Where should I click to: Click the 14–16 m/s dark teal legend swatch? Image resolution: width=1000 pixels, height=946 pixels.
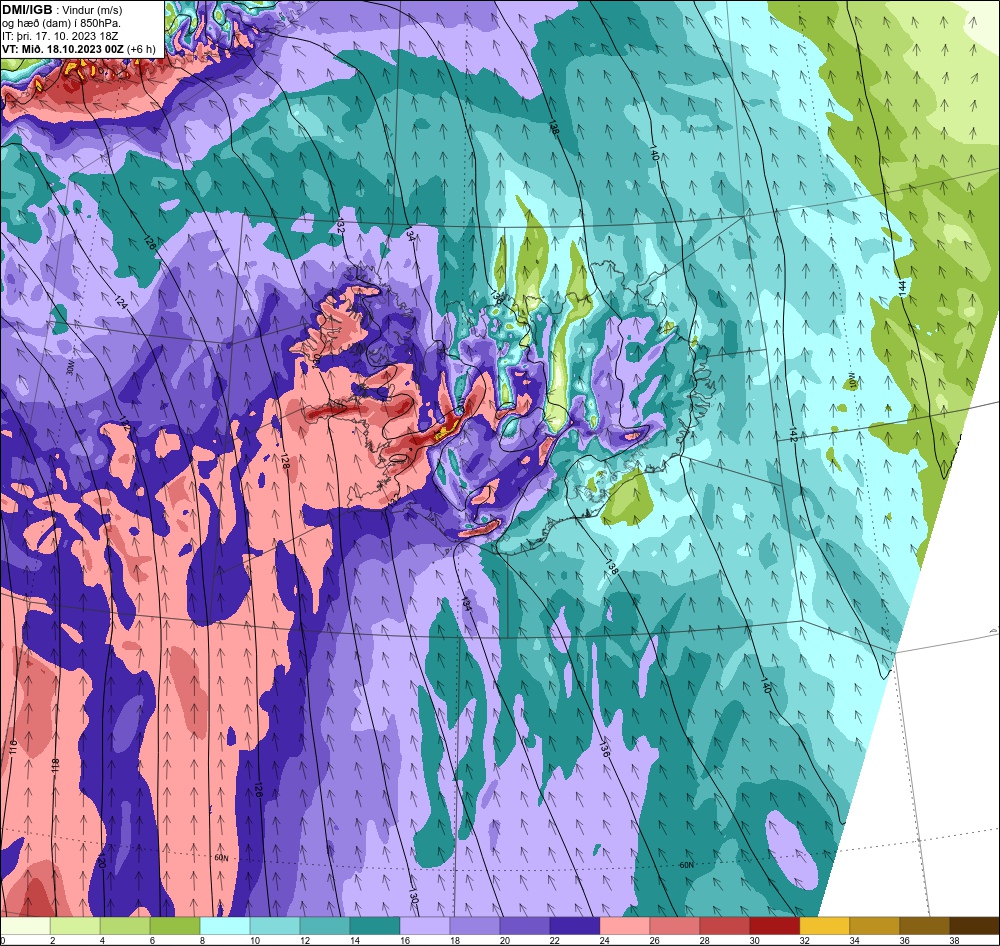coord(375,926)
